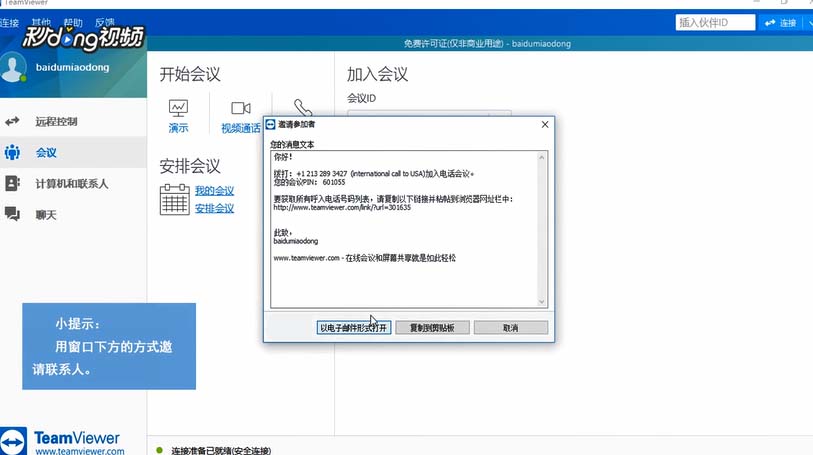813x455 pixels.
Task: Click the message scrollbar down arrow
Action: pos(542,302)
